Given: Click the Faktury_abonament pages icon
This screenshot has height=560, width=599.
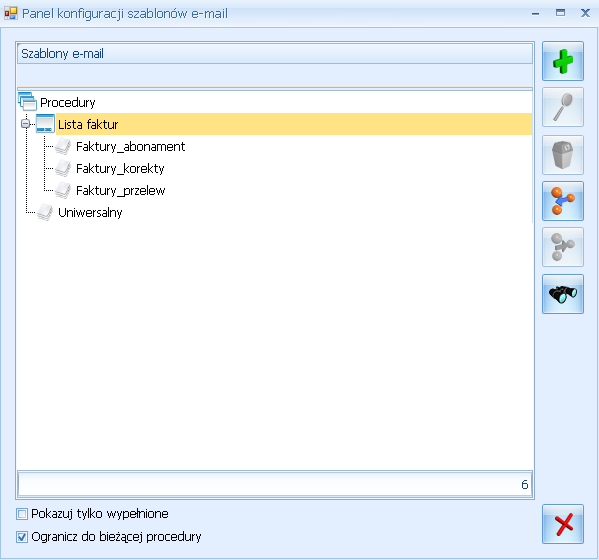Looking at the screenshot, I should pyautogui.click(x=63, y=146).
